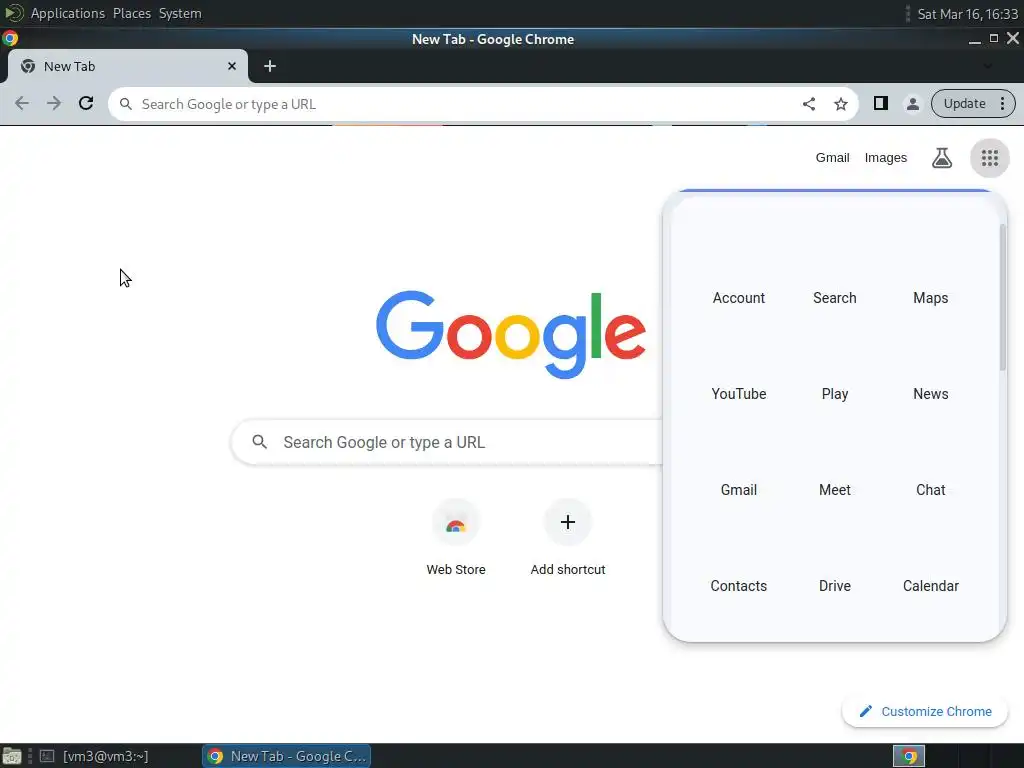Open Search in the apps panel
Screen dimensions: 1024x768
(834, 298)
